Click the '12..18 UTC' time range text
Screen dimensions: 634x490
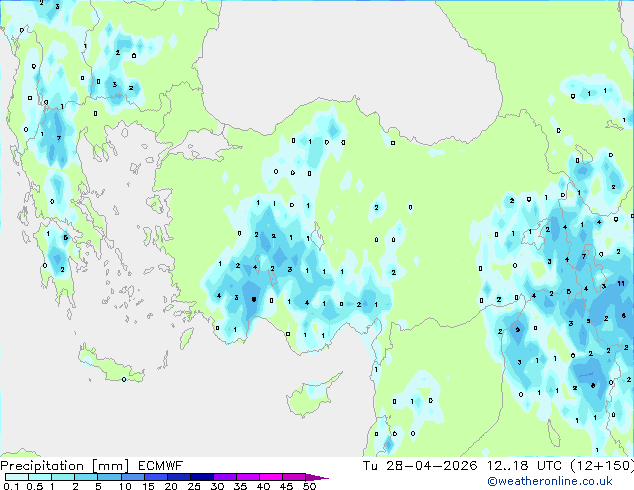[x=524, y=466]
